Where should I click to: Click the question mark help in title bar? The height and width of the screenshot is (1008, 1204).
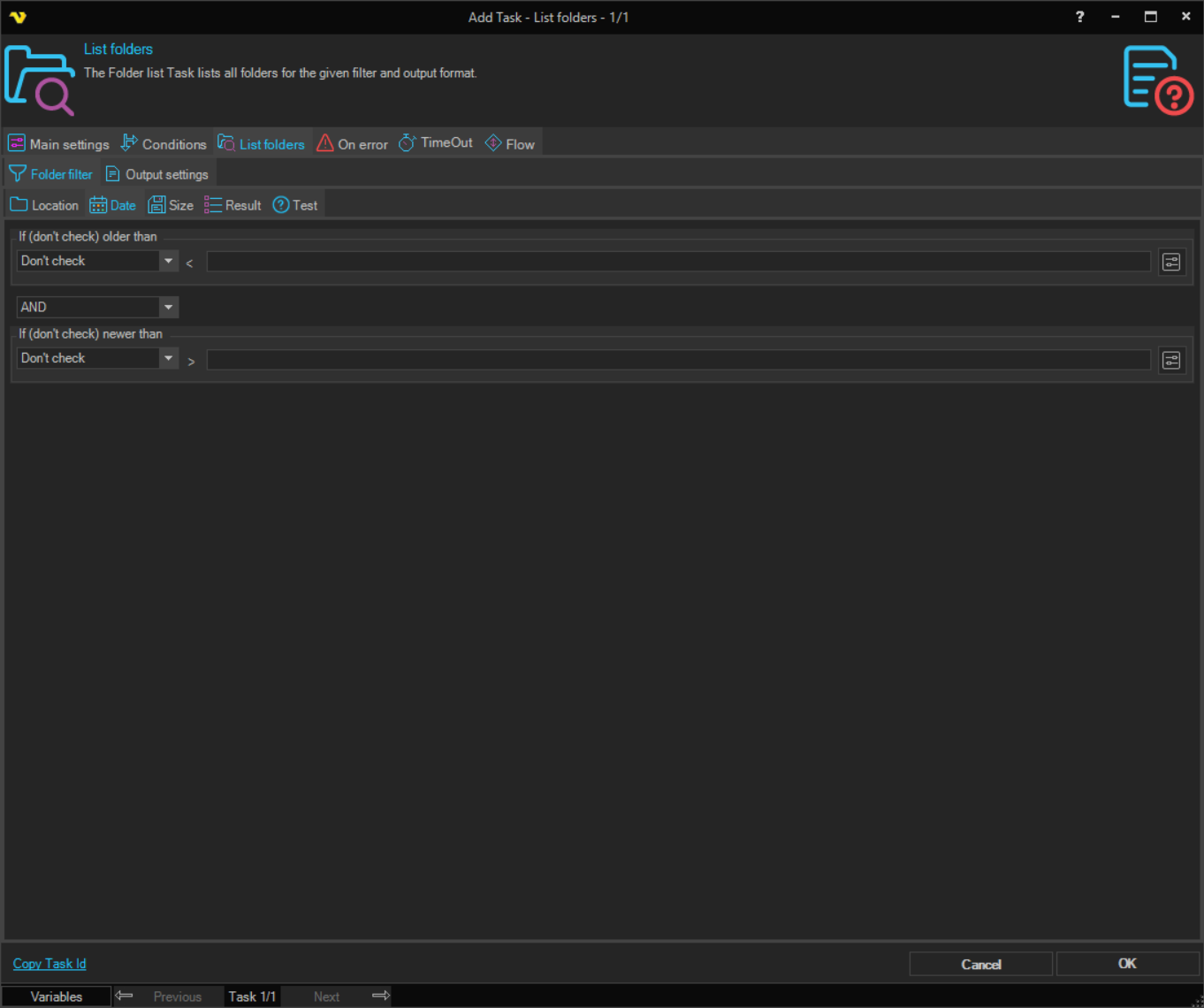[x=1079, y=17]
